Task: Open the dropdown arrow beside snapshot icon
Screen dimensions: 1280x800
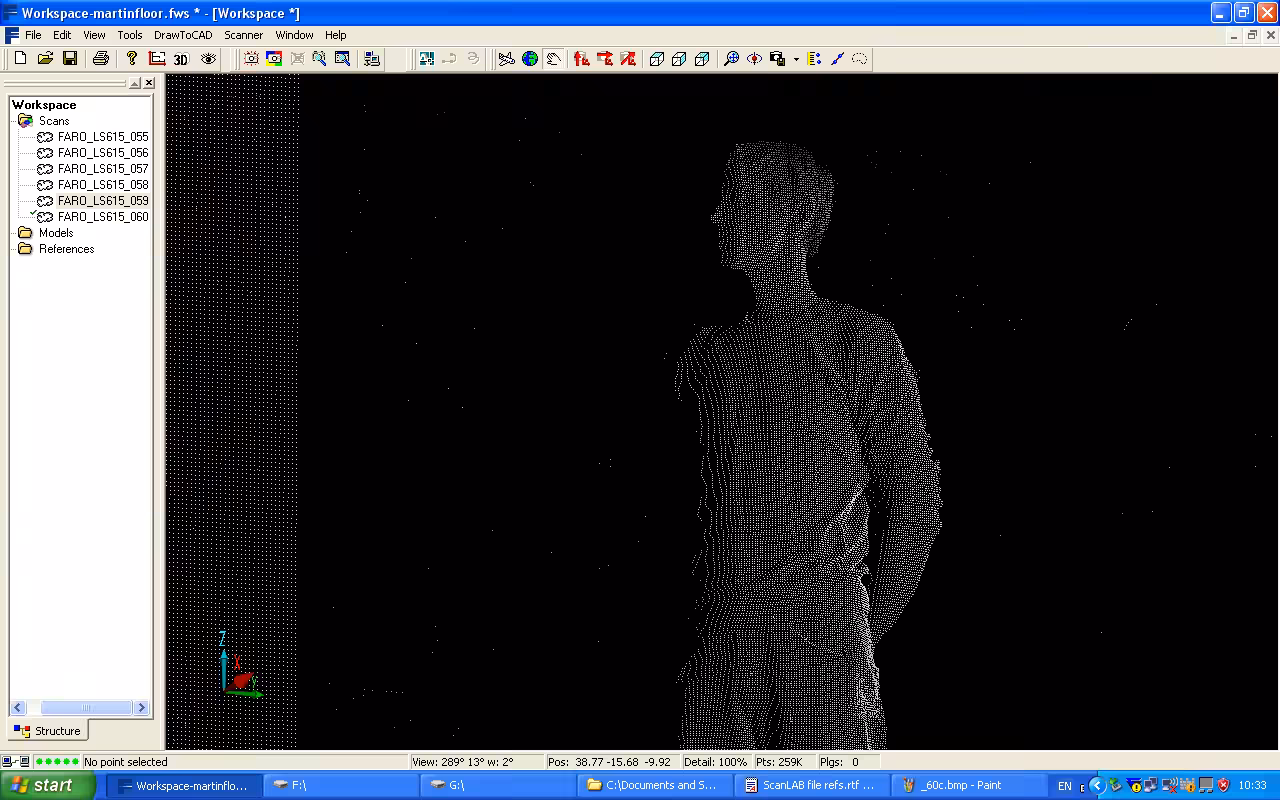Action: pos(796,59)
